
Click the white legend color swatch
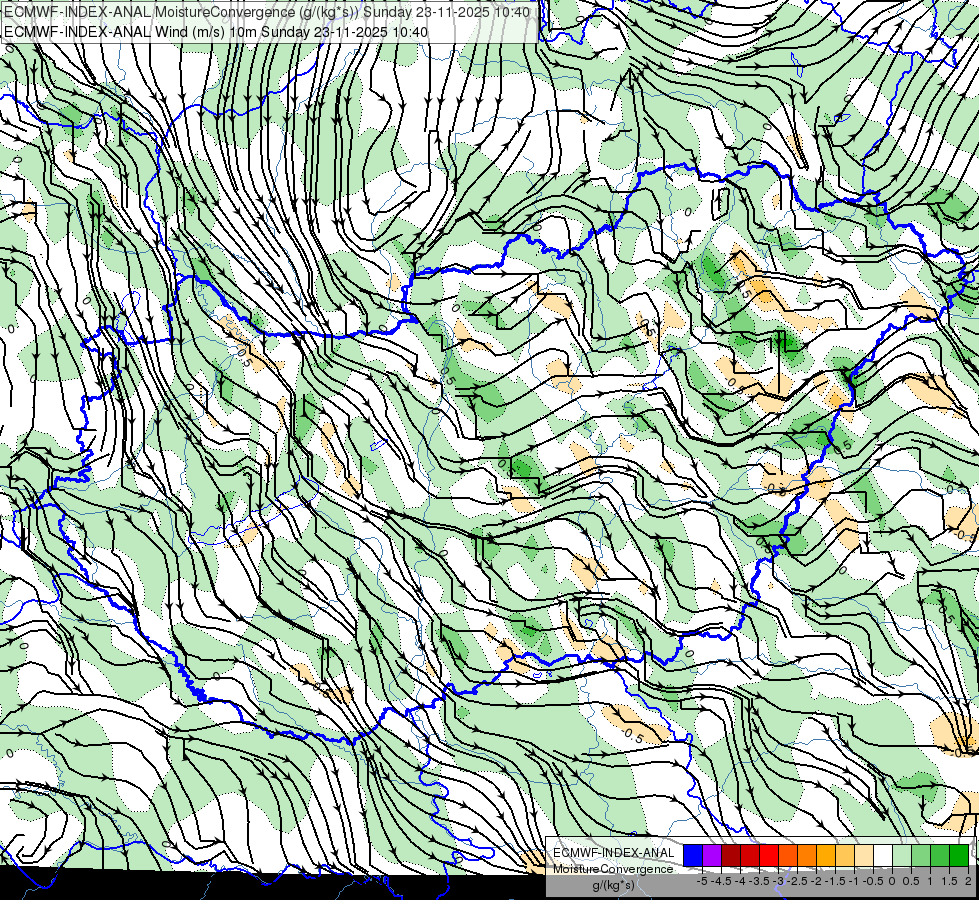[883, 856]
